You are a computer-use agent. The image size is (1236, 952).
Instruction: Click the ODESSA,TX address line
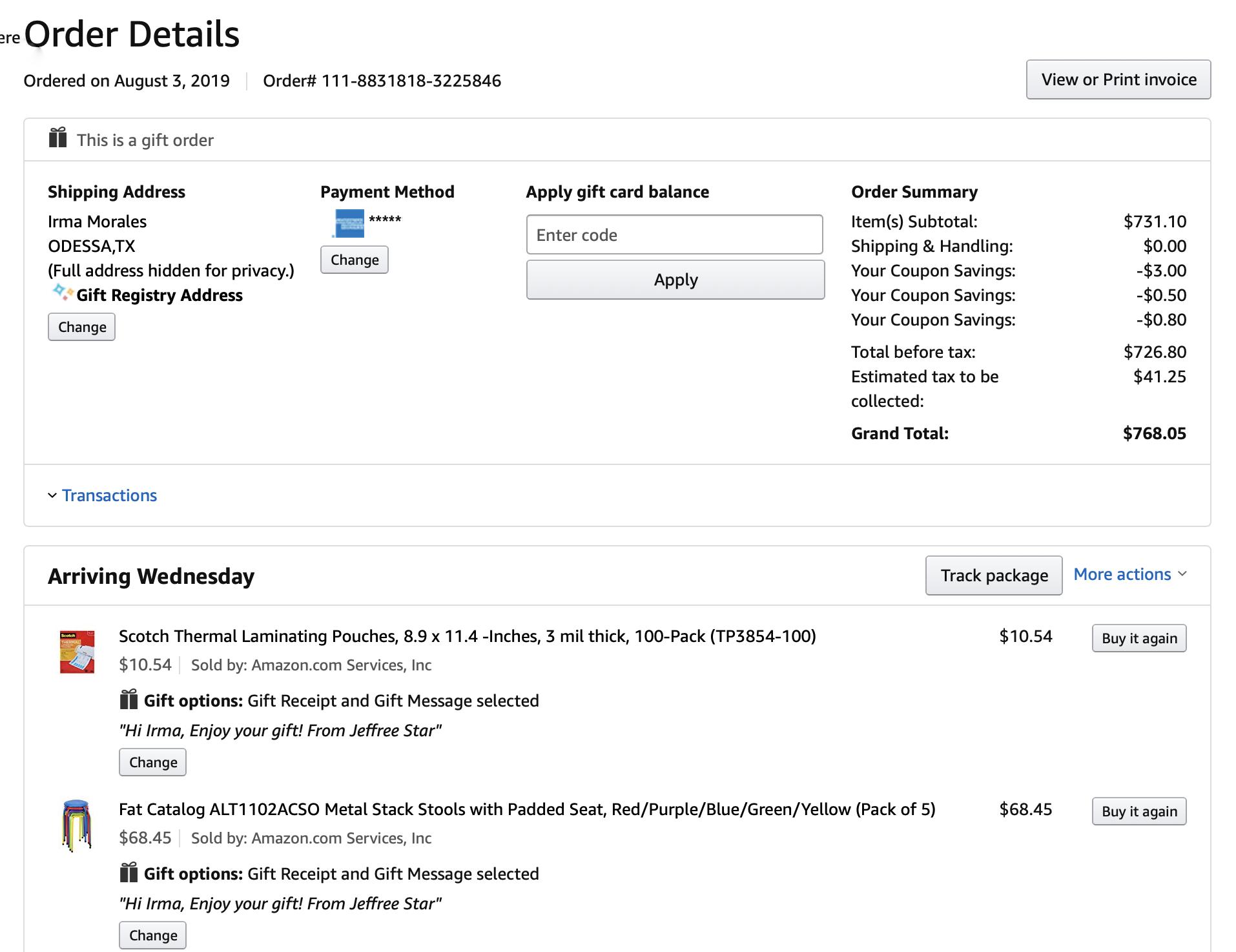point(91,246)
